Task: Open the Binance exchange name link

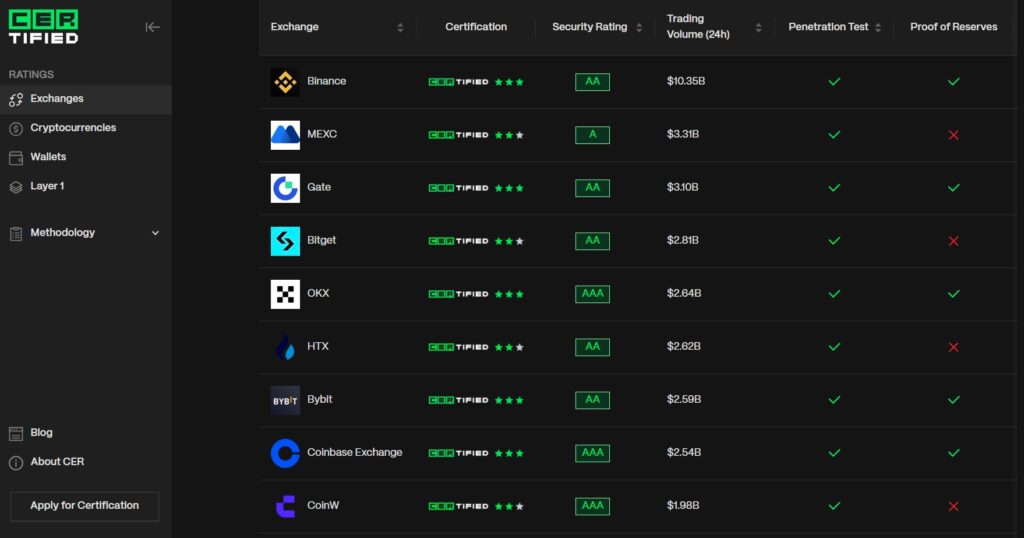Action: (327, 81)
